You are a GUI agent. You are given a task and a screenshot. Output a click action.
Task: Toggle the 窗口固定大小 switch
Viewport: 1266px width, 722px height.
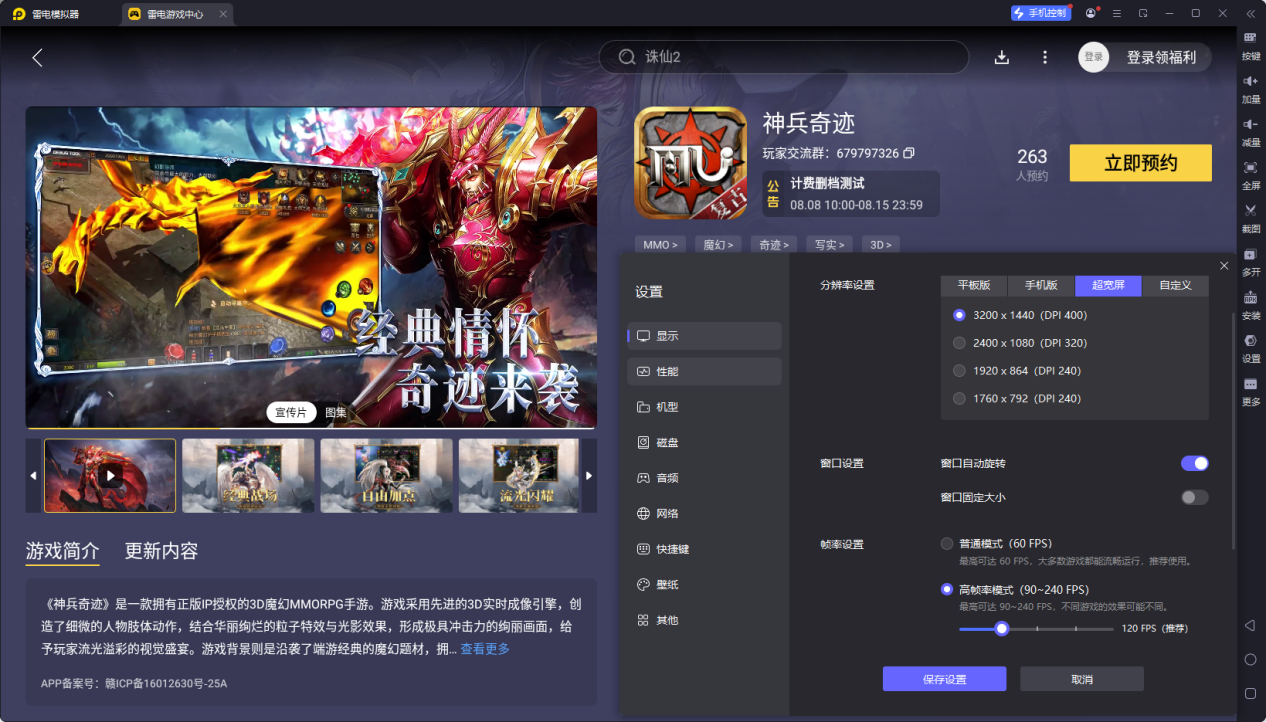[1195, 497]
